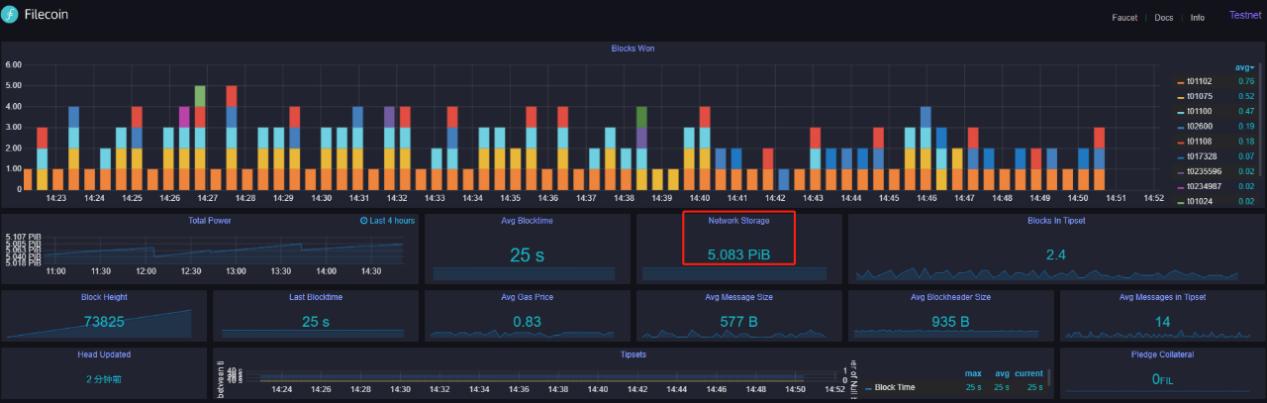Open the Info link

(x=1197, y=18)
